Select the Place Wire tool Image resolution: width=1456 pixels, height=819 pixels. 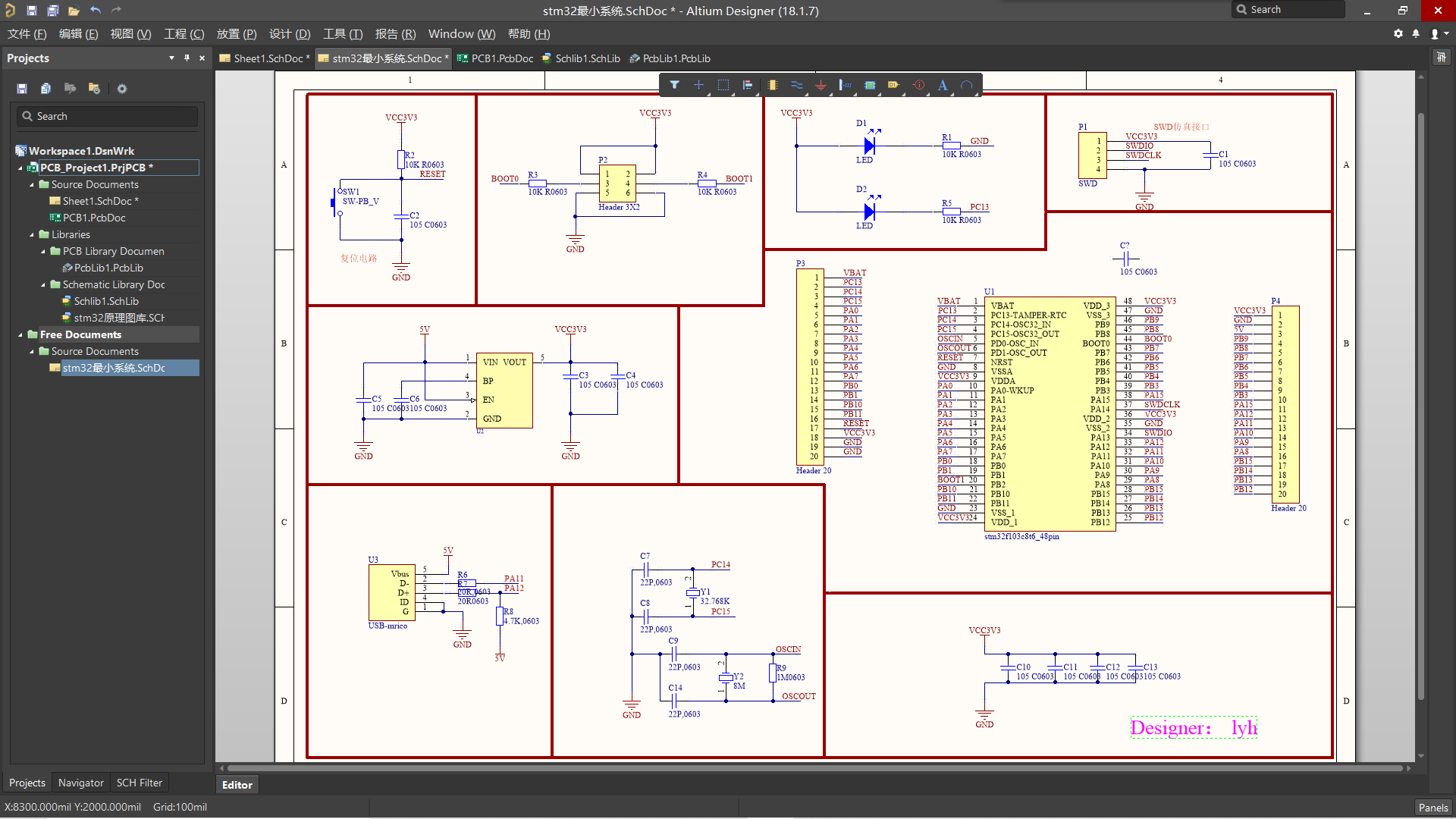[x=796, y=85]
